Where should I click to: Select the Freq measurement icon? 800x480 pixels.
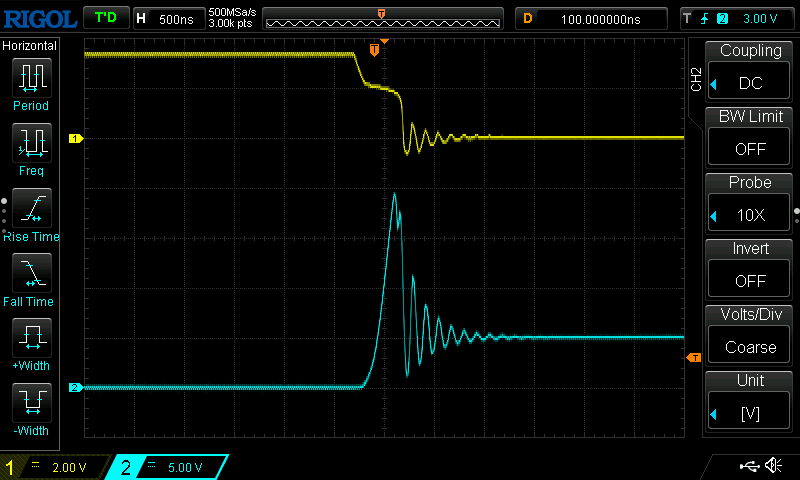click(x=32, y=143)
